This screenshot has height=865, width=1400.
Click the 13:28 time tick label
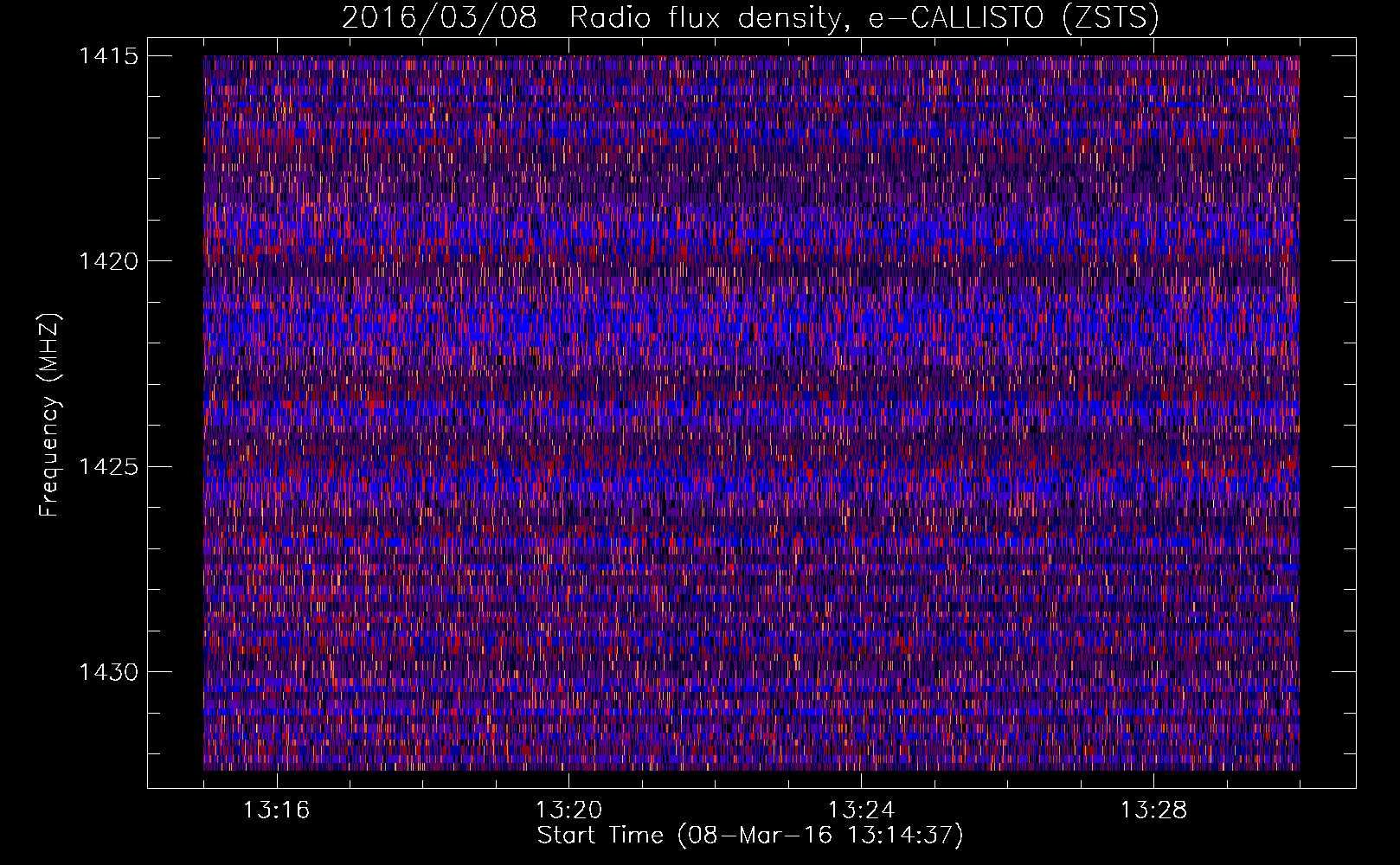(x=1153, y=811)
